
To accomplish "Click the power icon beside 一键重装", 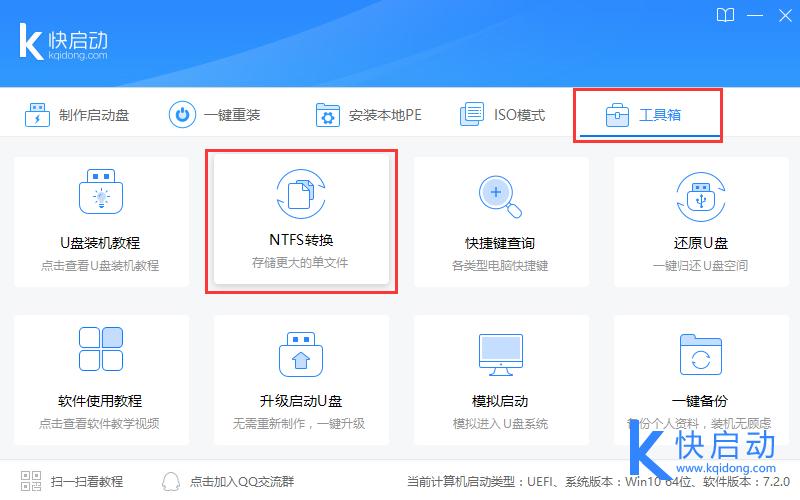I will click(182, 115).
